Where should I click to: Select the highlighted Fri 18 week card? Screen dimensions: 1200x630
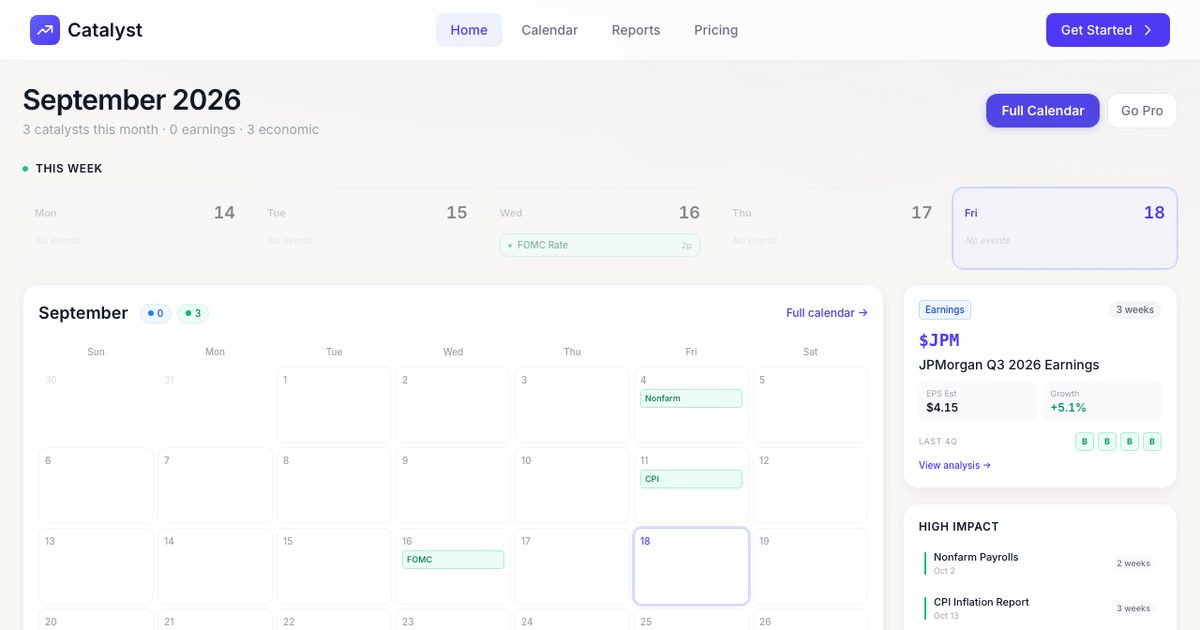(x=1065, y=228)
